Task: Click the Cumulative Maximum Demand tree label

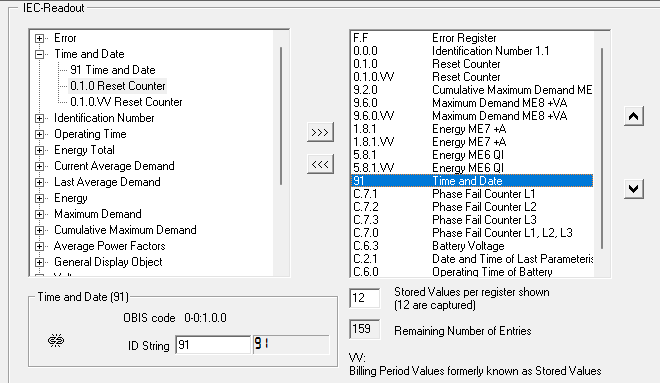Action: (125, 230)
